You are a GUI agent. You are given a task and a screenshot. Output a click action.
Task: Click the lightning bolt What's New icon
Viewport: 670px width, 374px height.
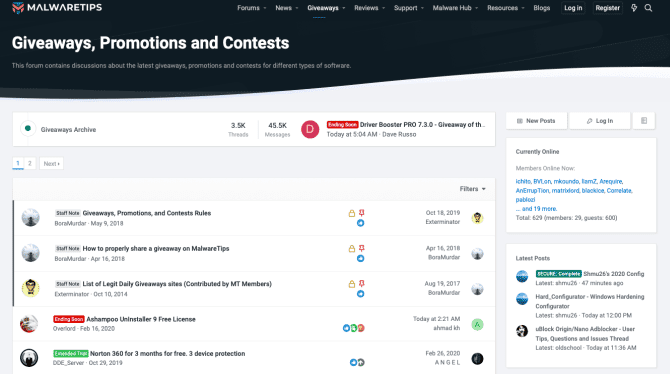point(634,8)
